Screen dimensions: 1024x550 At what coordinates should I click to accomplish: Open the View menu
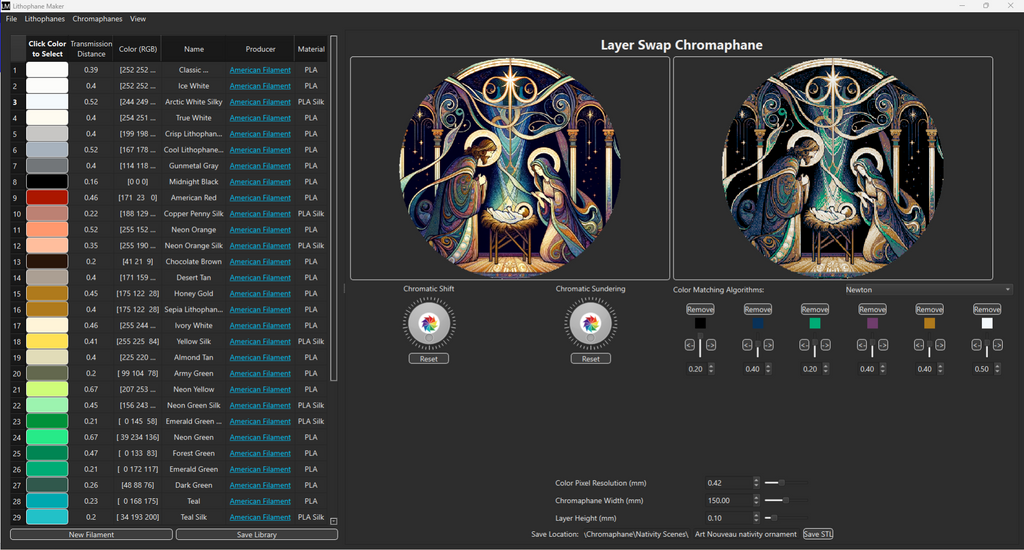pos(138,19)
